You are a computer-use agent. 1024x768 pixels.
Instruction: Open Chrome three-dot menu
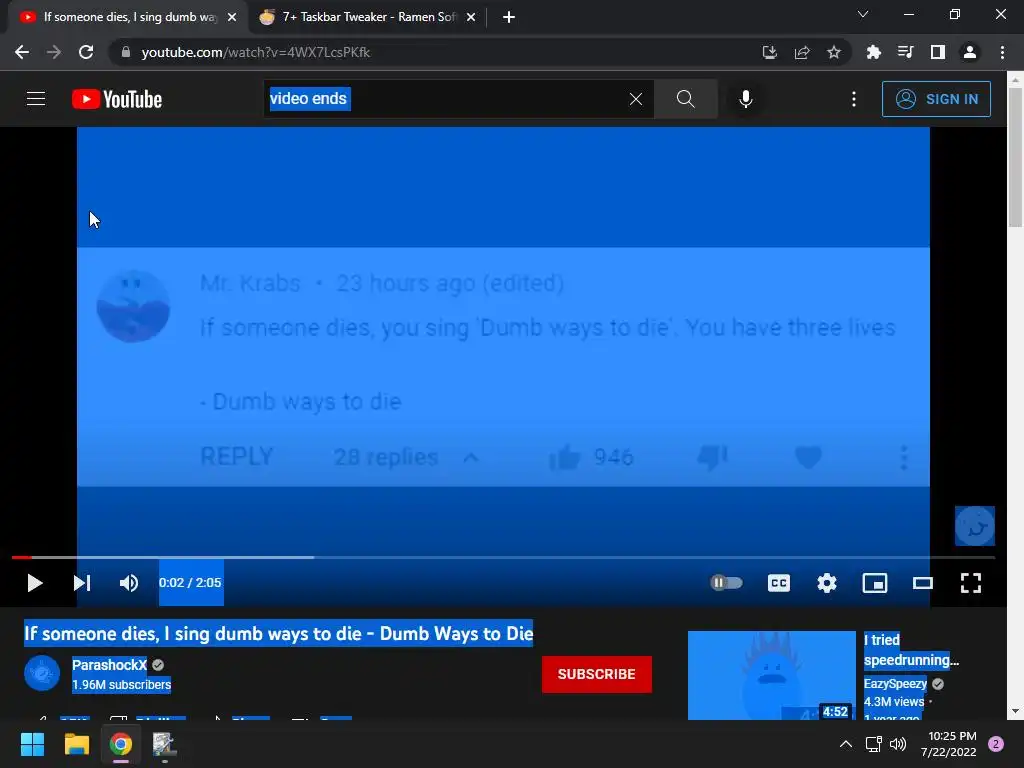[x=1002, y=52]
